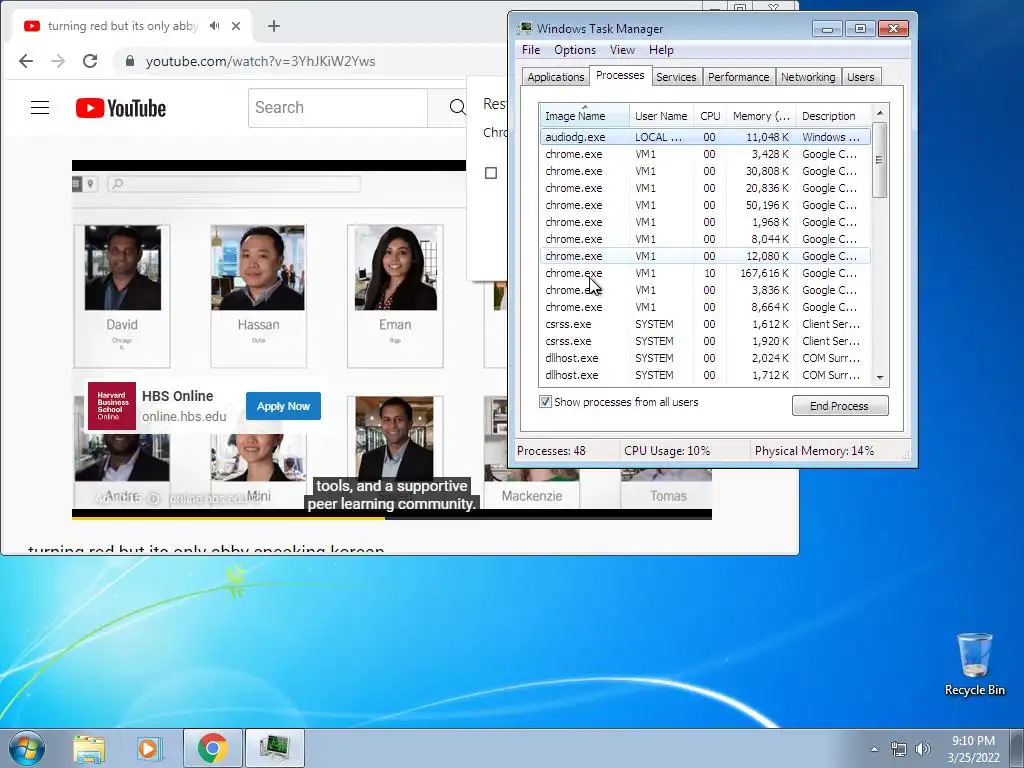Click the Task Manager title bar icon

[525, 28]
